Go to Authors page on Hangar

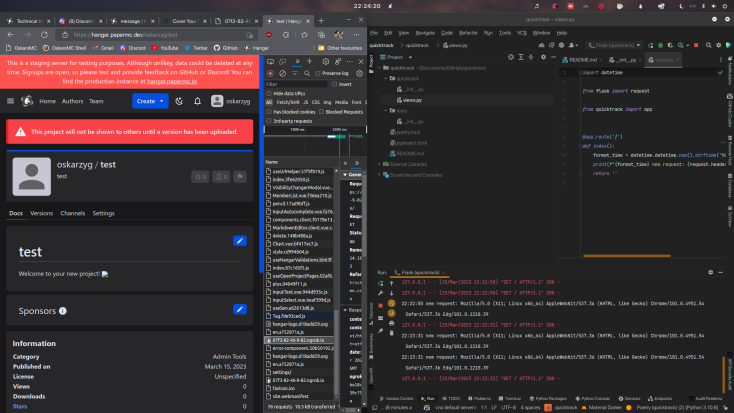tap(73, 101)
